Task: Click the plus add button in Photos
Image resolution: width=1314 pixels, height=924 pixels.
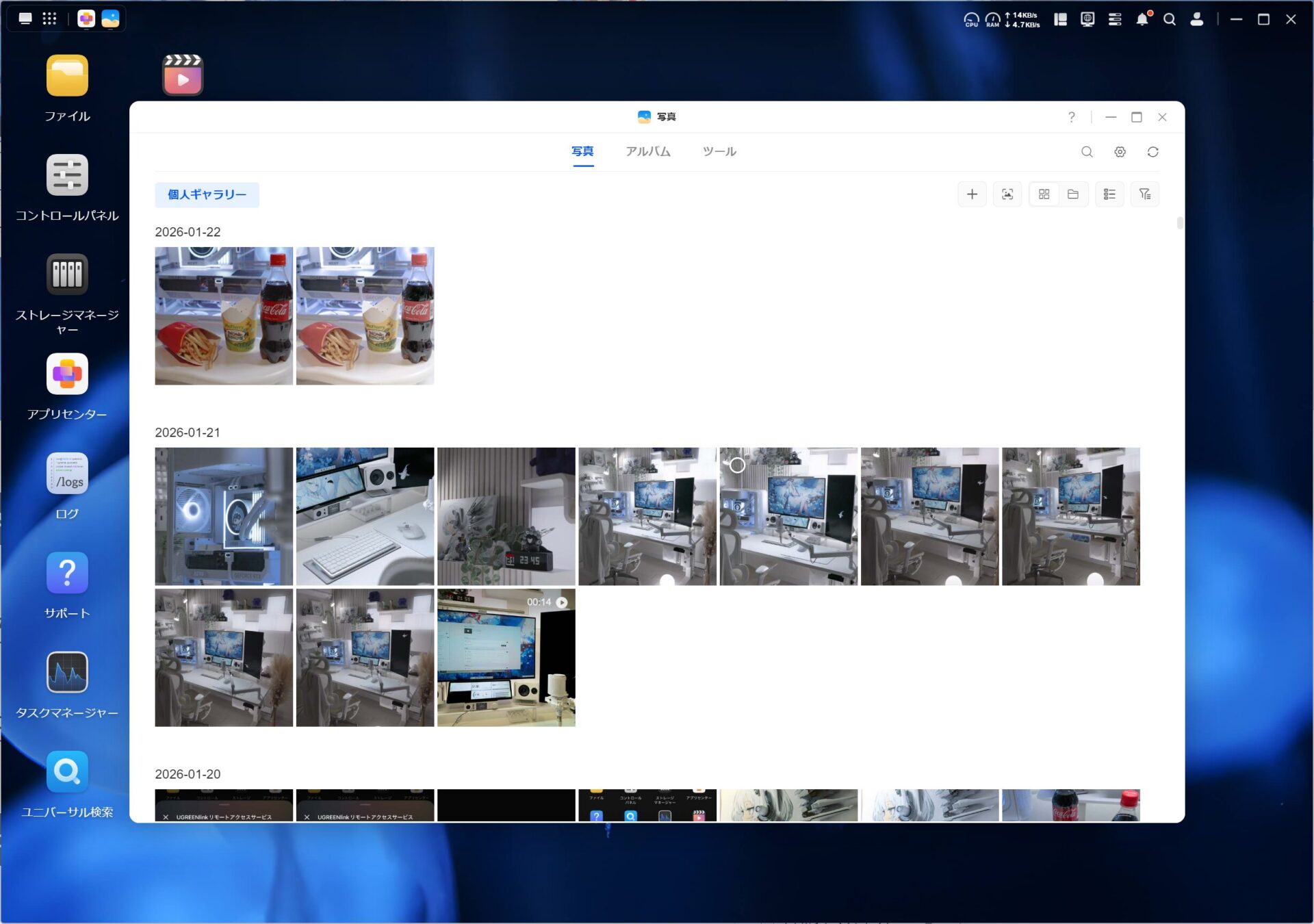Action: point(972,194)
